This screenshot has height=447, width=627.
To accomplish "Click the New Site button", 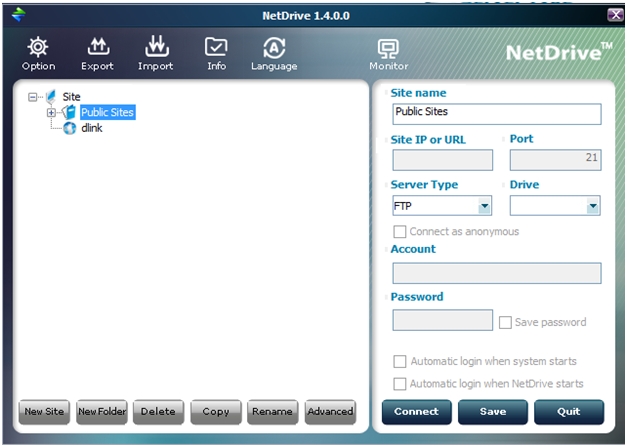I will (43, 411).
